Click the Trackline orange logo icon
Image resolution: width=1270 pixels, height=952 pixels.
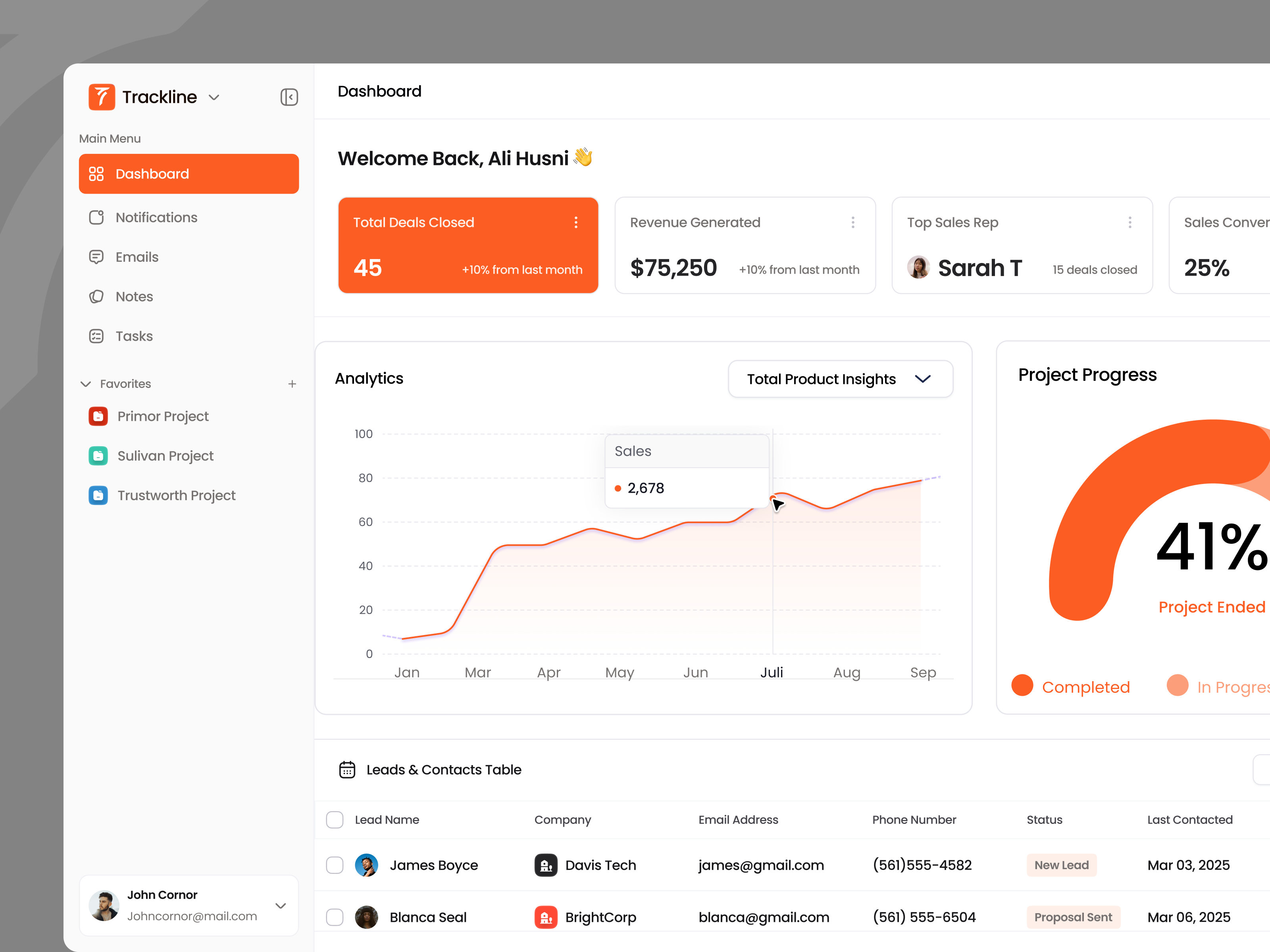(102, 97)
